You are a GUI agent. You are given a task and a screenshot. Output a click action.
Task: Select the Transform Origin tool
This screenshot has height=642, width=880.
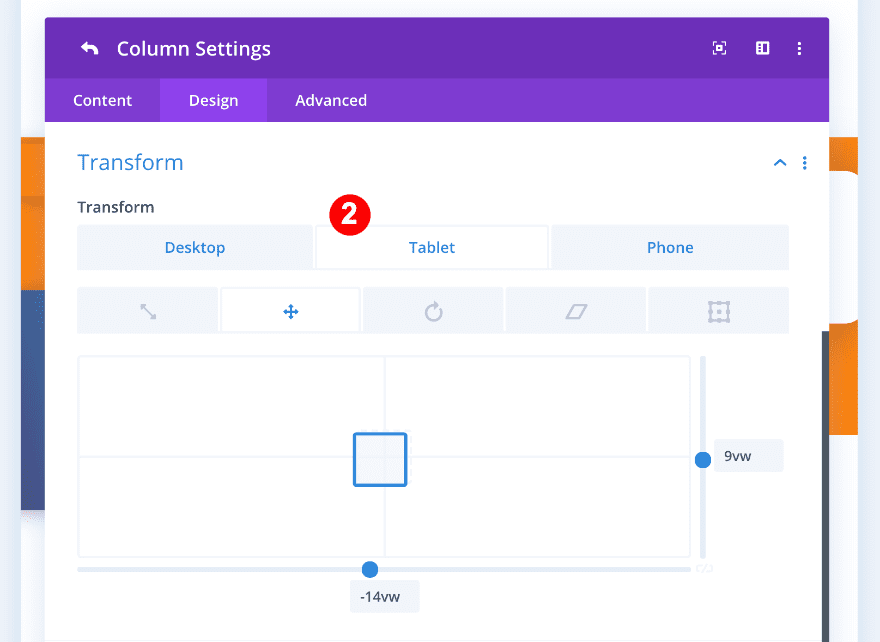click(718, 310)
